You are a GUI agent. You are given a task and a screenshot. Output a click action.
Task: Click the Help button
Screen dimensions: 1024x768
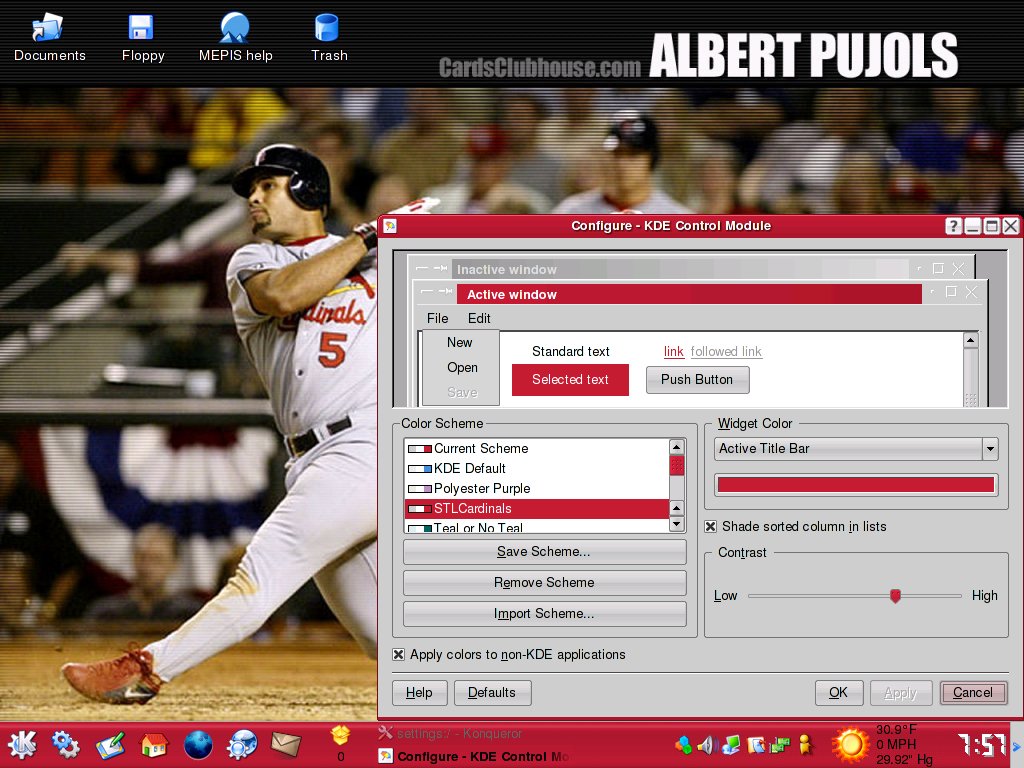pos(419,693)
